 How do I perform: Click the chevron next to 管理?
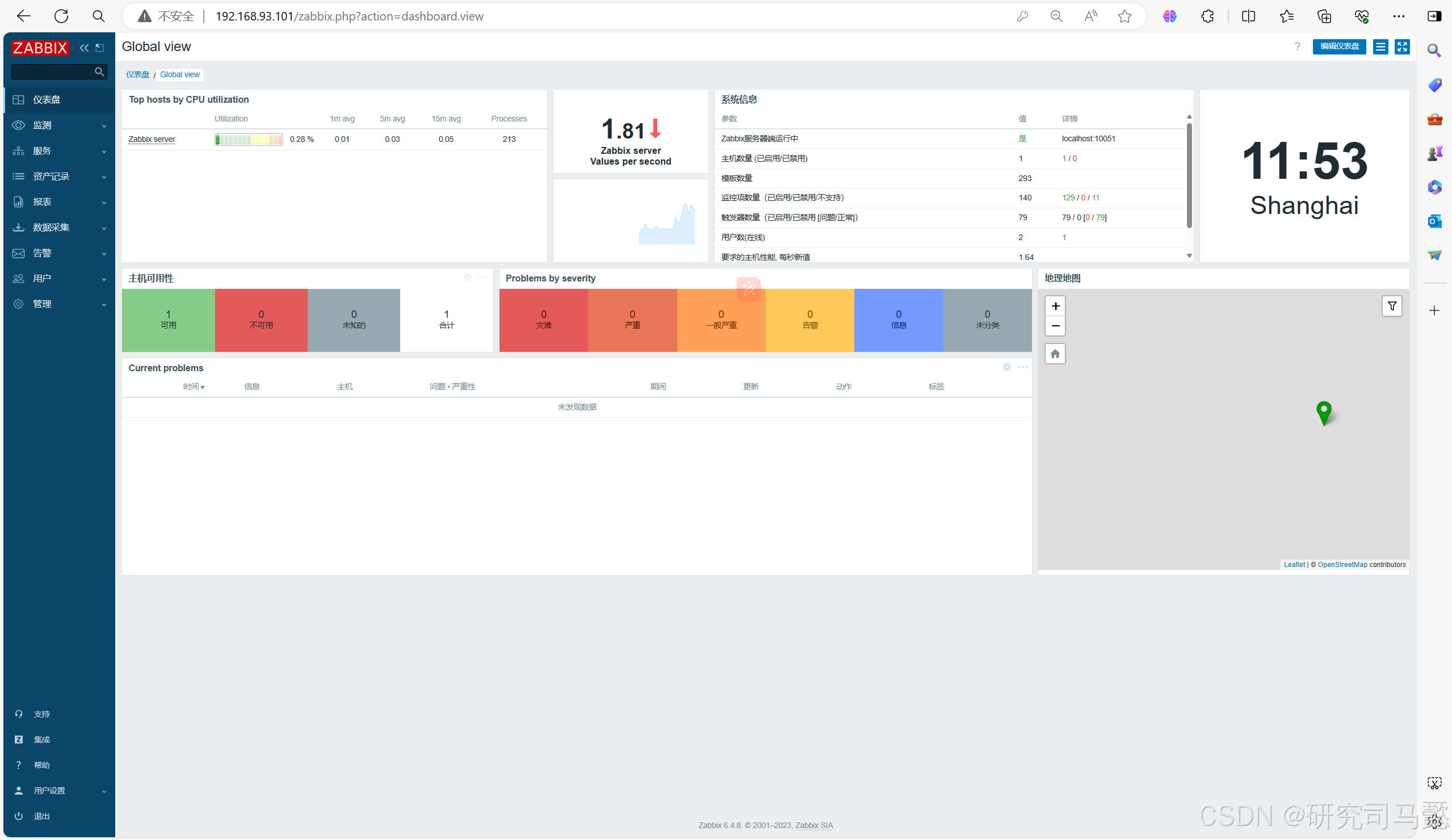pos(104,305)
